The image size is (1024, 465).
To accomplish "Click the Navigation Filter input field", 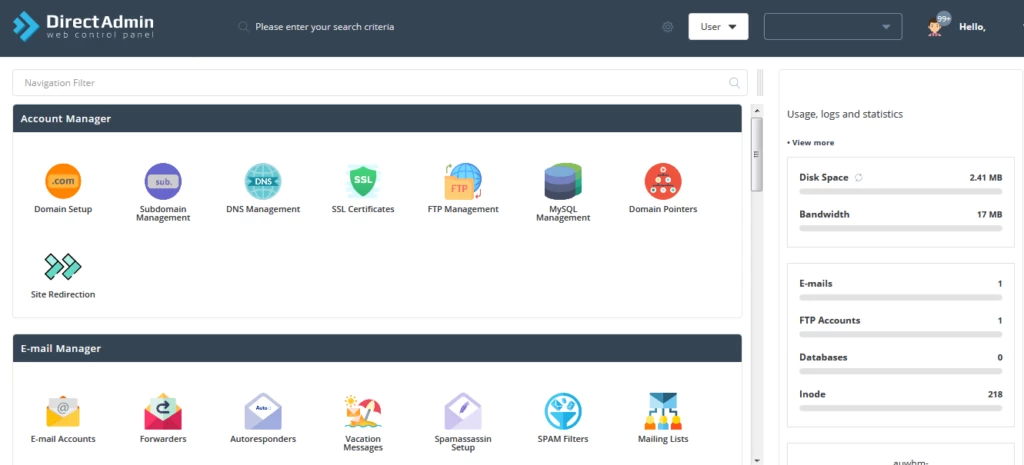I will 370,83.
